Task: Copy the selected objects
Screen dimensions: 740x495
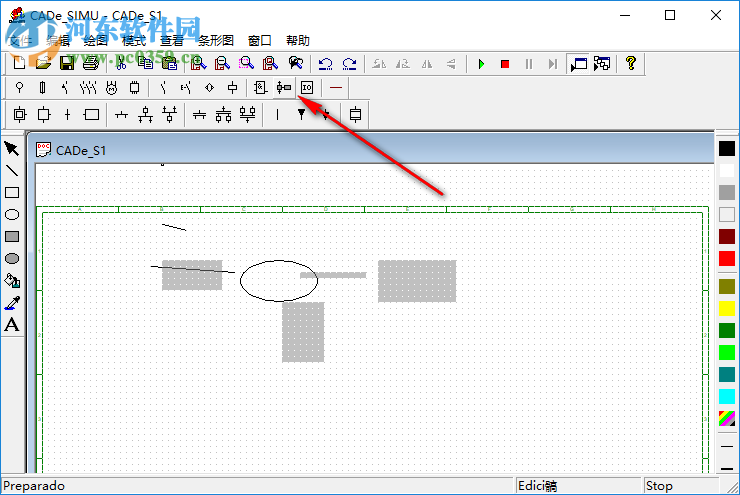Action: (145, 63)
